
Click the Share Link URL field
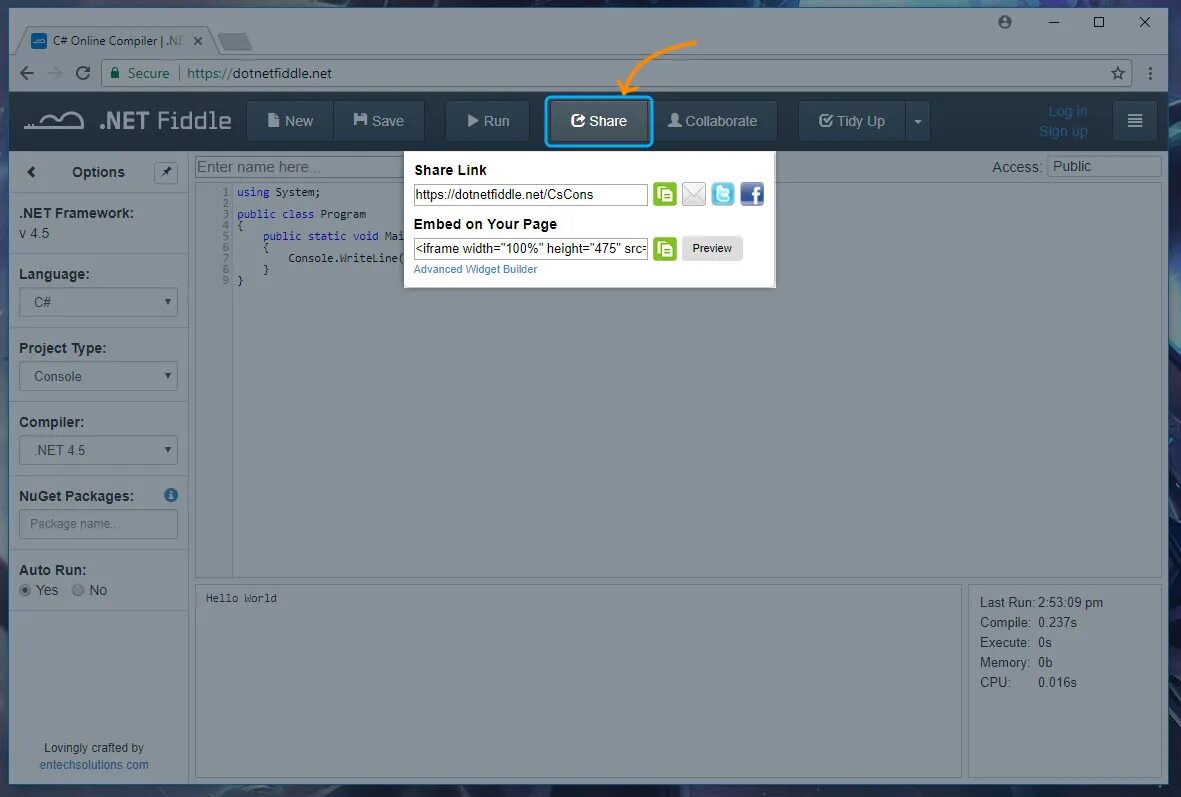click(x=530, y=194)
